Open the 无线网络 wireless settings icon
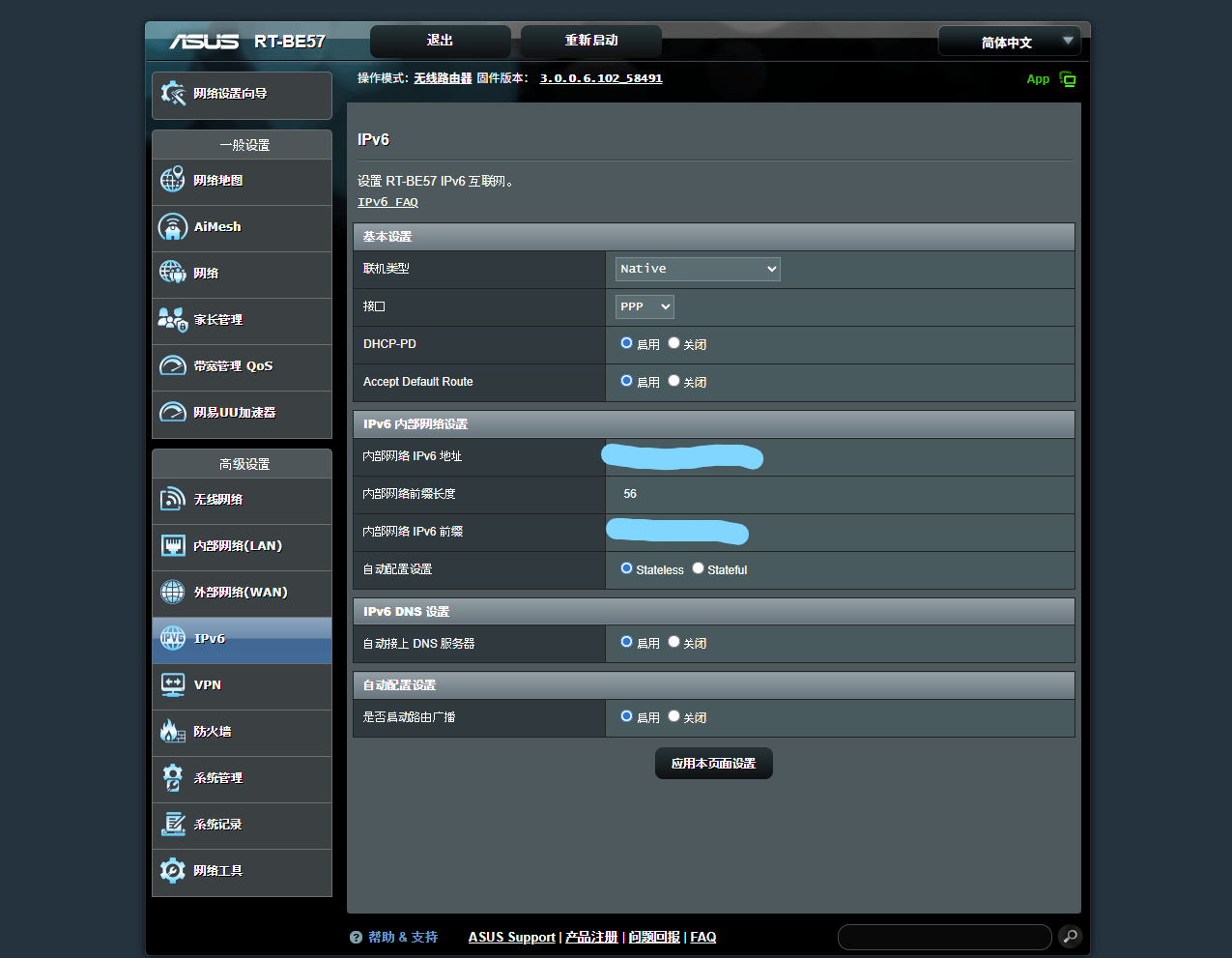The width and height of the screenshot is (1232, 958). click(172, 499)
